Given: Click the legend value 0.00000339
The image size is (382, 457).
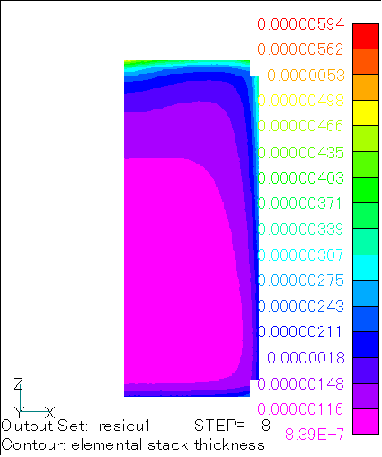Looking at the screenshot, I should 300,229.
